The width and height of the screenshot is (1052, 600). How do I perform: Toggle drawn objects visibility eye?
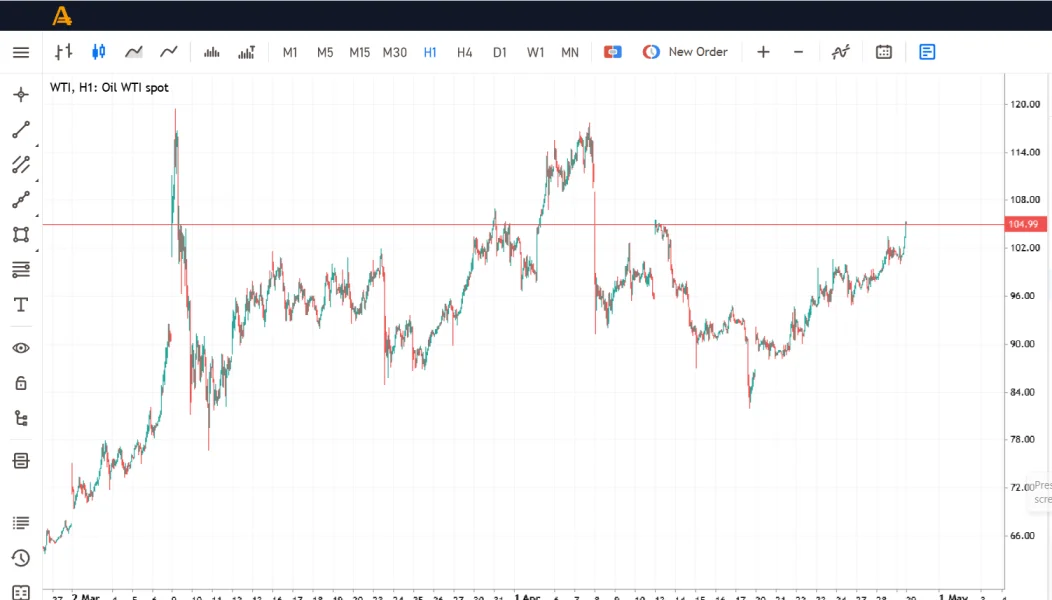(x=21, y=348)
